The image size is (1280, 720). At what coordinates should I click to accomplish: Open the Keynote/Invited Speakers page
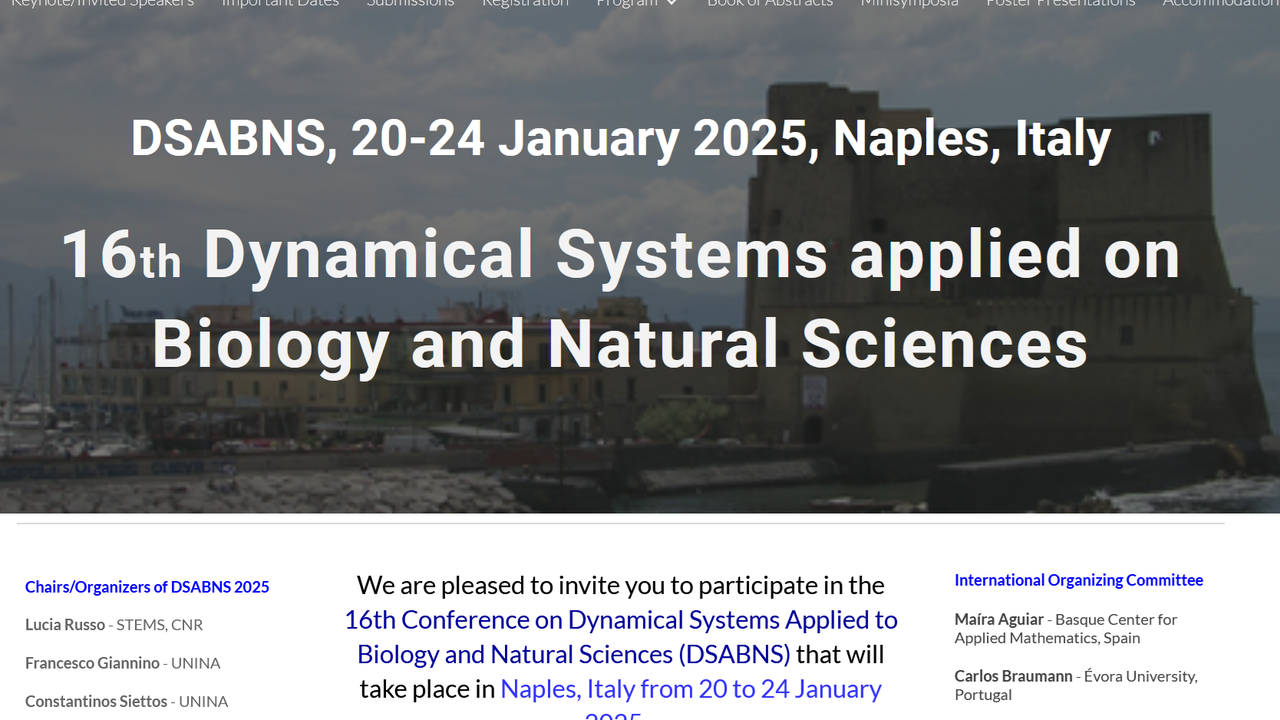(x=102, y=3)
